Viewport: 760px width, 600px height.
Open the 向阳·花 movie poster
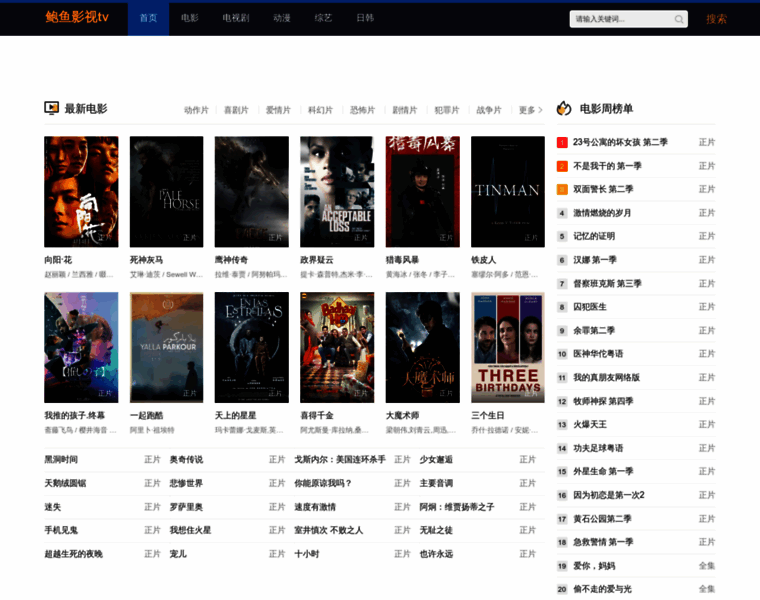(x=81, y=191)
